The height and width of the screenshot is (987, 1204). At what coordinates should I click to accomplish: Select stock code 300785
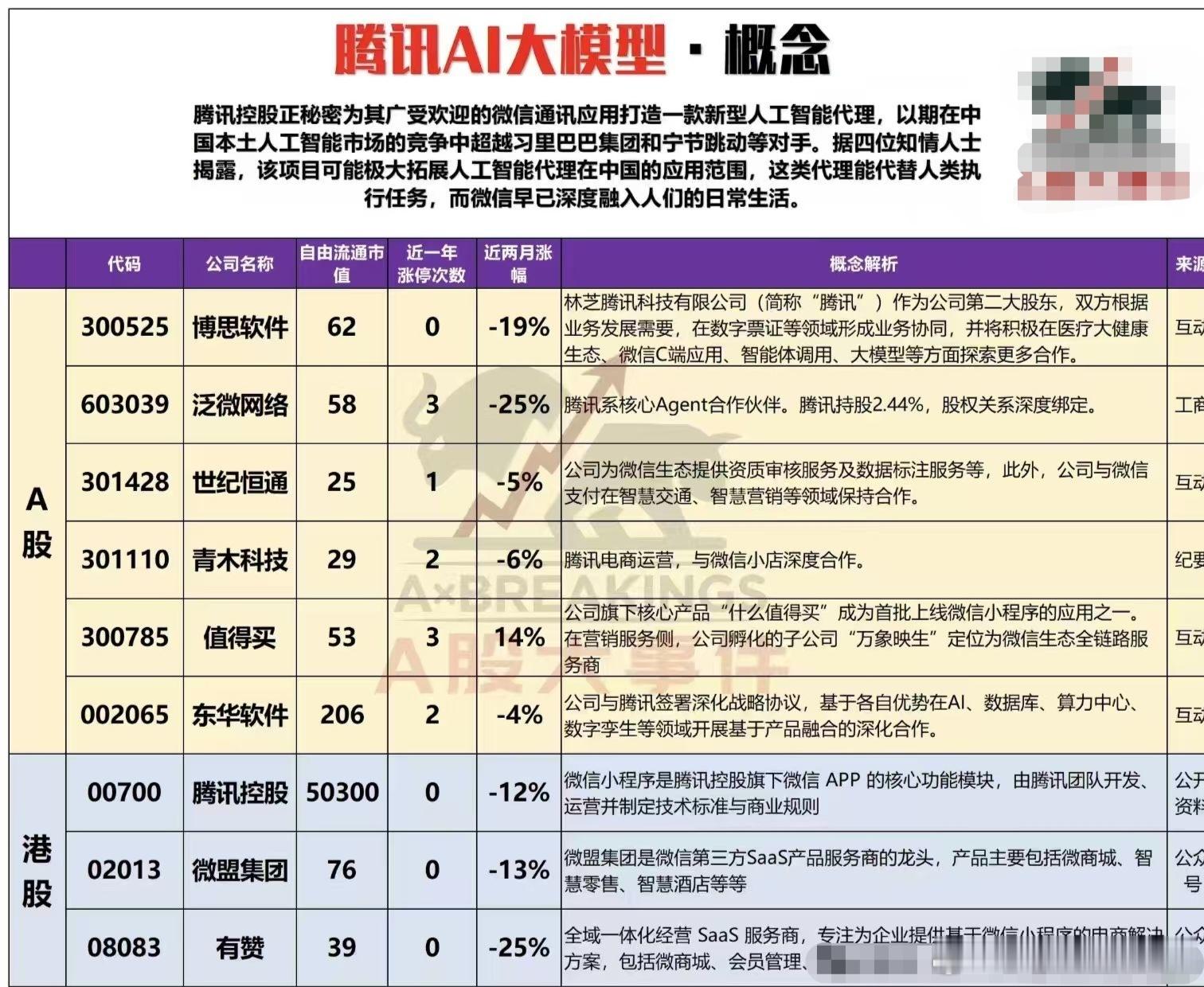[x=125, y=638]
